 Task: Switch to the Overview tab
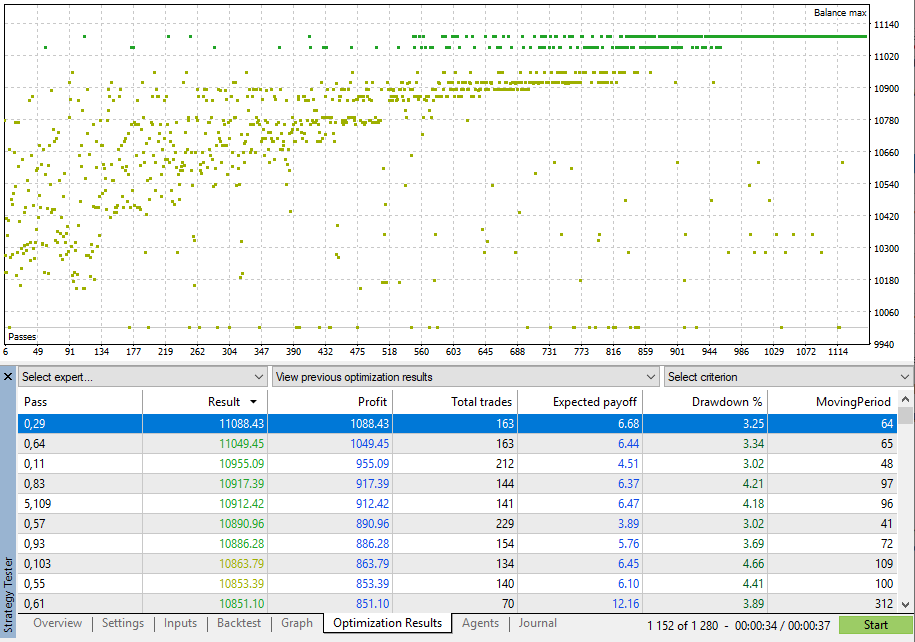tap(58, 623)
